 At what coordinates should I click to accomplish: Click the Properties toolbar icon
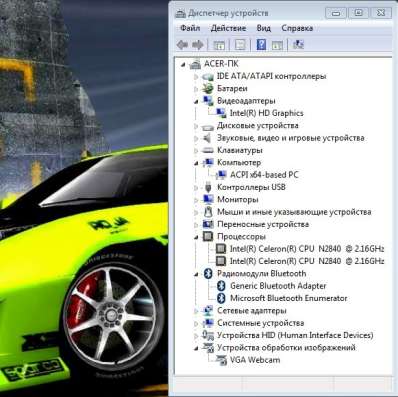point(240,45)
